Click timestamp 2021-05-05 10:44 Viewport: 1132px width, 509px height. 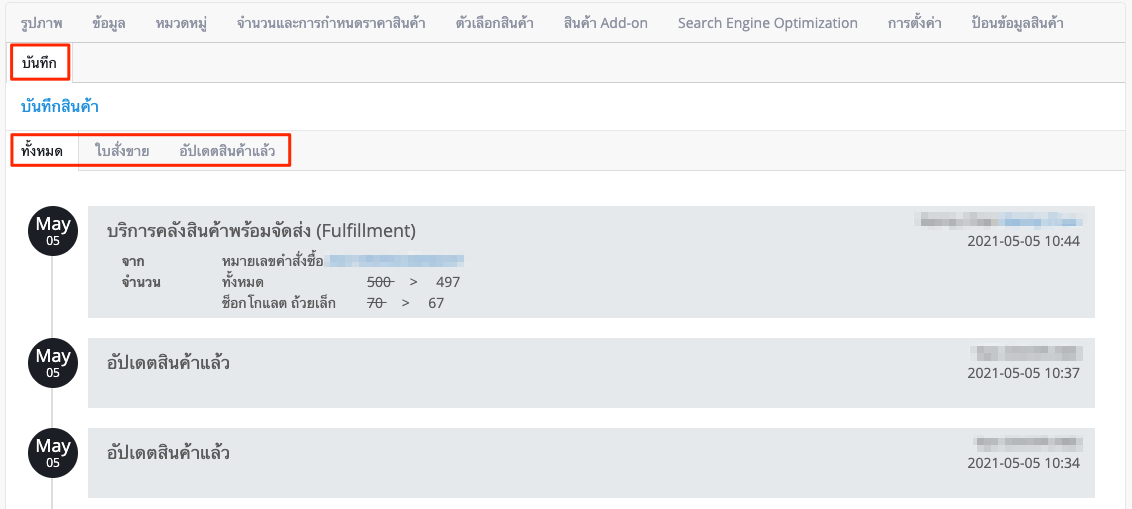click(1023, 241)
